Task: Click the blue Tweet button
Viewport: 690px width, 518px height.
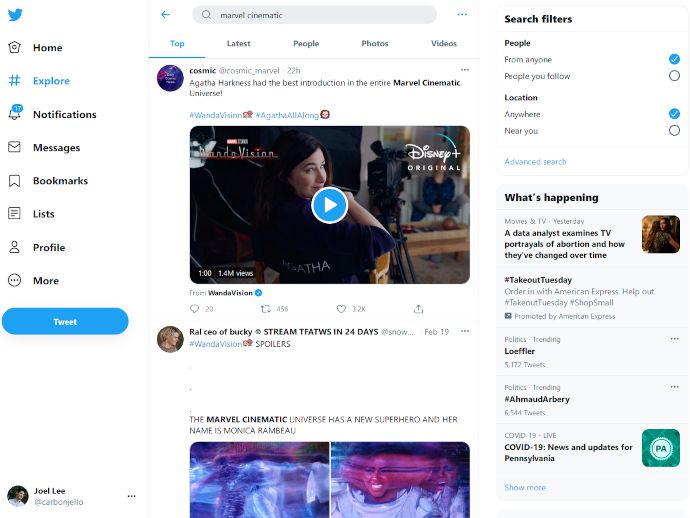Action: (x=65, y=322)
